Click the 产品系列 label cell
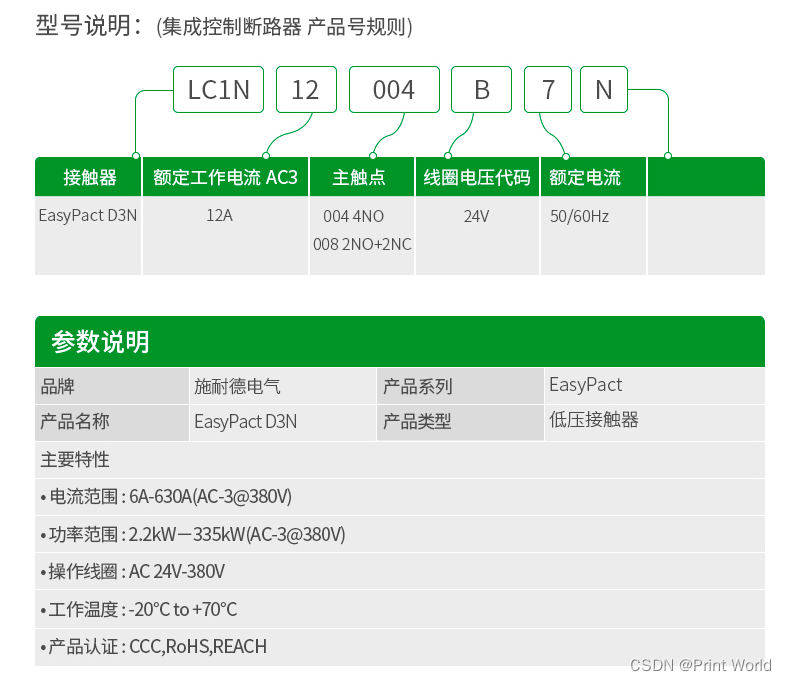The height and width of the screenshot is (681, 787). [x=460, y=386]
